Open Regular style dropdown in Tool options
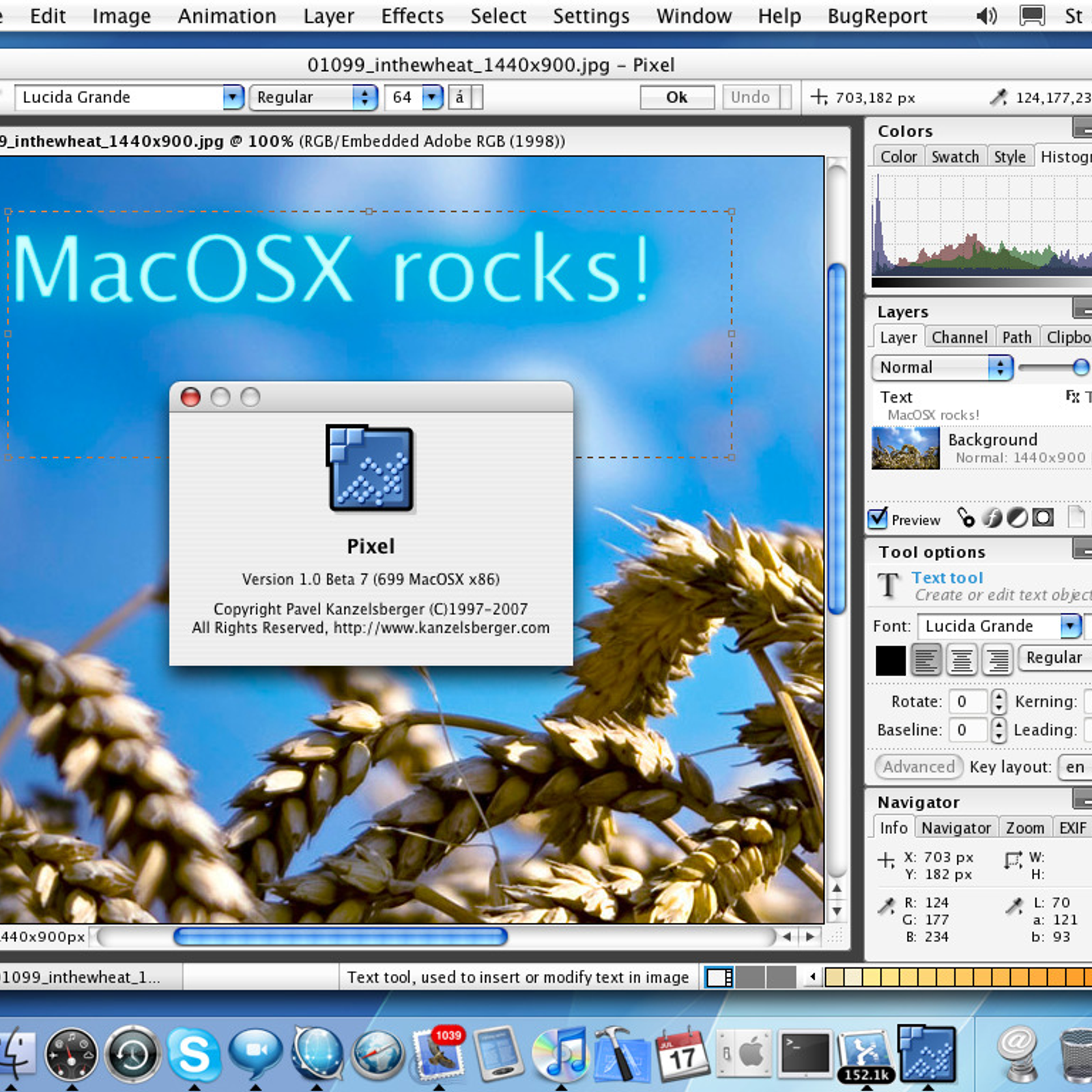Viewport: 1092px width, 1092px height. tap(1055, 657)
